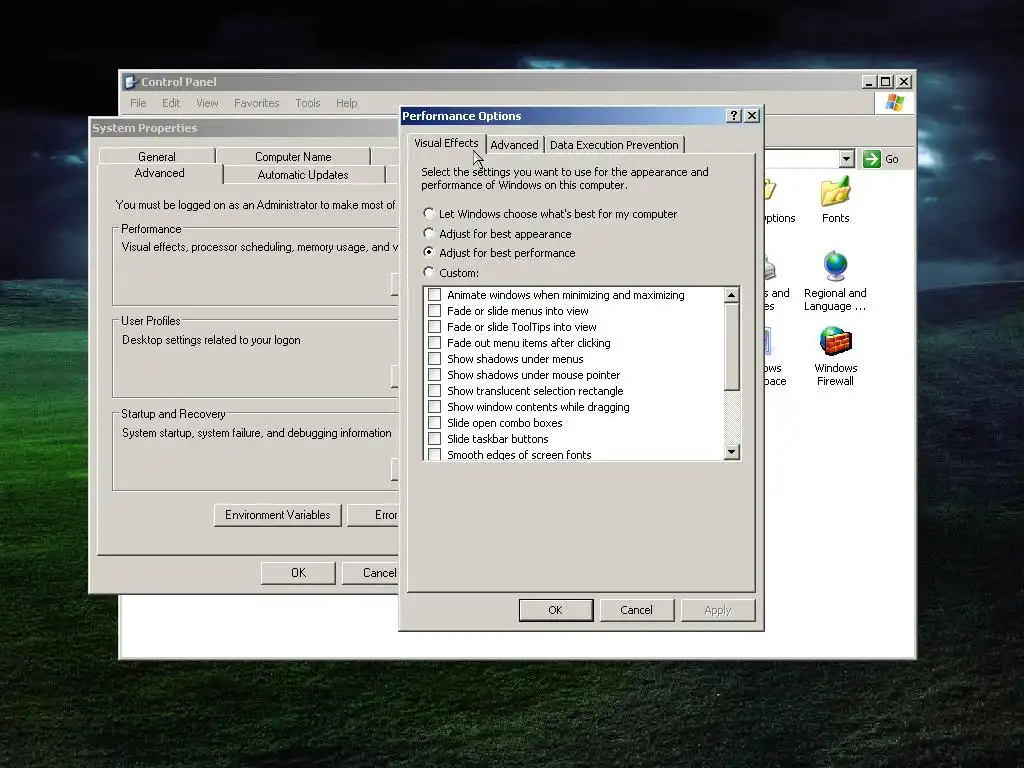
Task: Open the Help menu in Control Panel
Action: coord(347,103)
